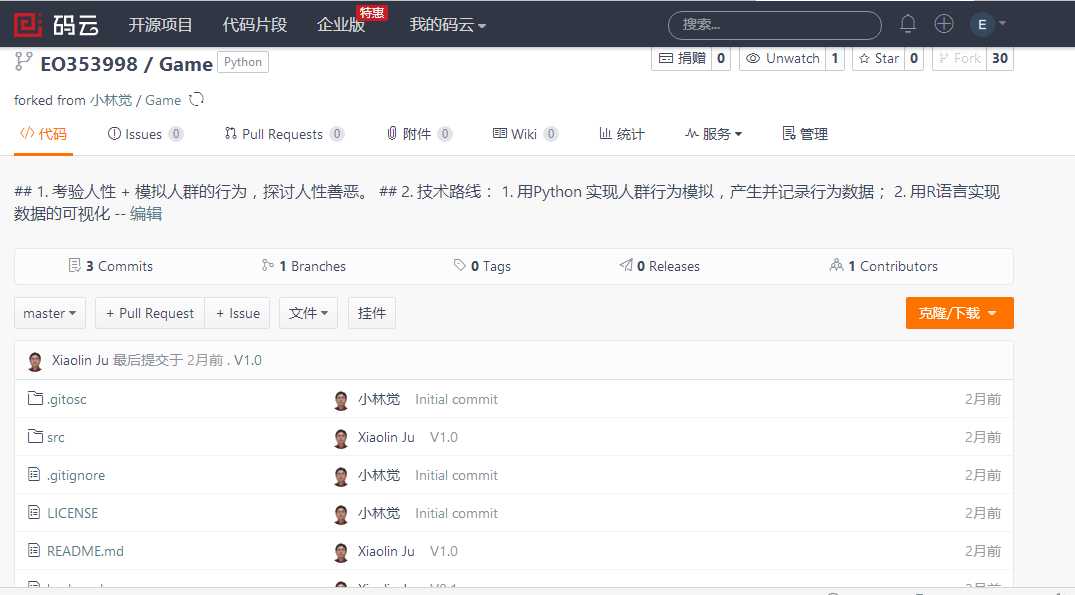Viewport: 1075px width, 595px height.
Task: View 0 Tags
Action: click(x=482, y=266)
